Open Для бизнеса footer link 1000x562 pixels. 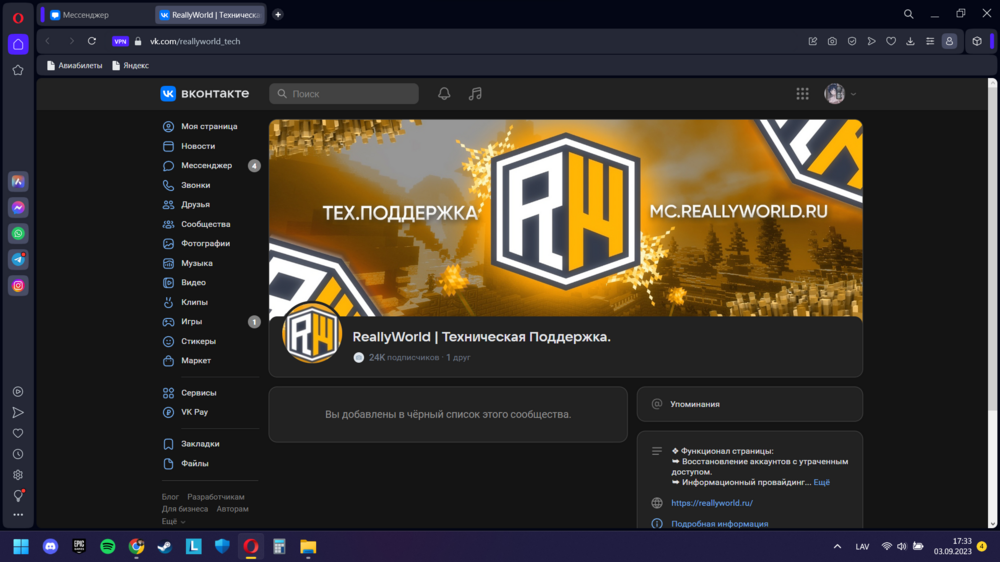click(185, 509)
